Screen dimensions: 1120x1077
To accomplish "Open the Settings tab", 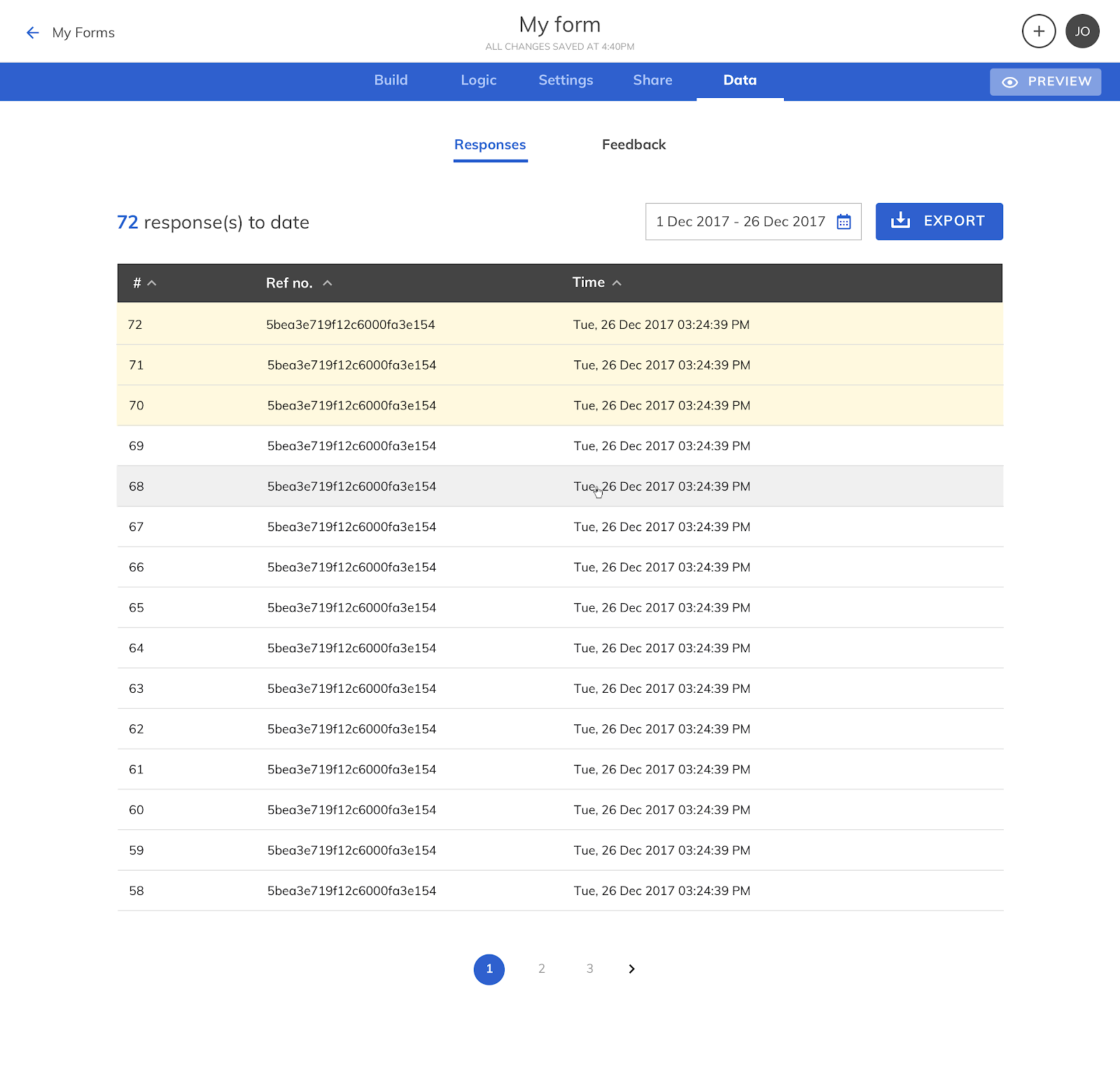I will point(566,80).
